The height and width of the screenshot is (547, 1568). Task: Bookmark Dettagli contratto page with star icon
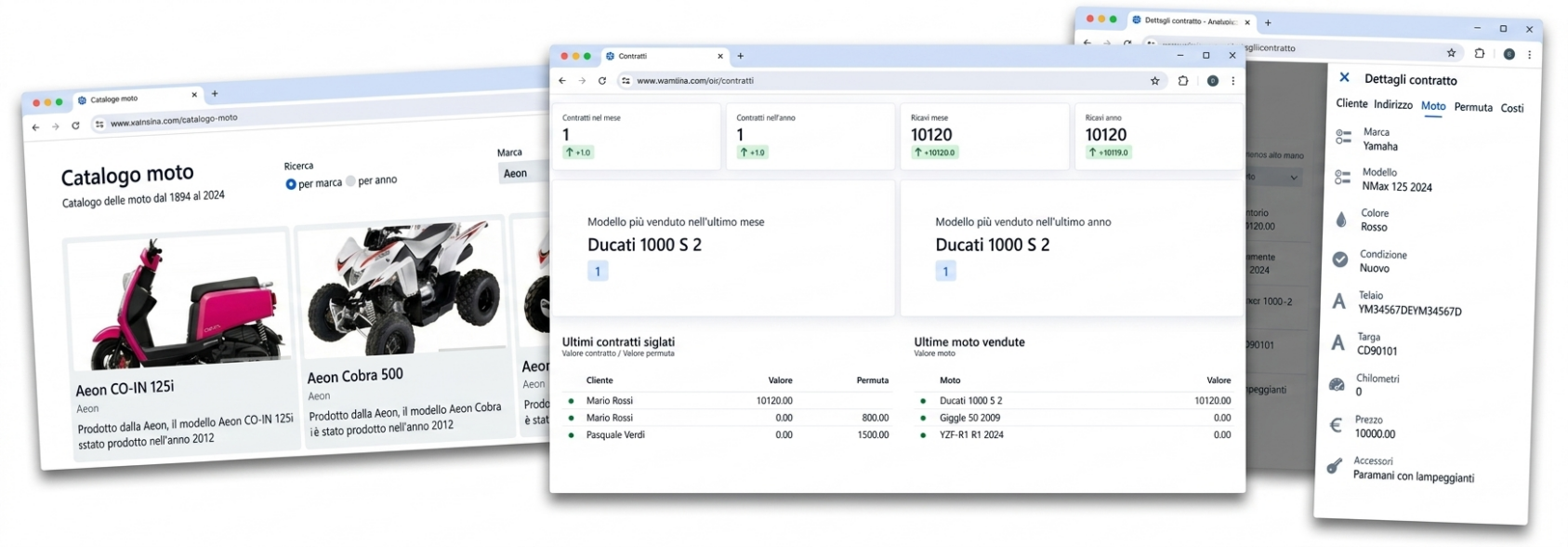tap(1451, 52)
